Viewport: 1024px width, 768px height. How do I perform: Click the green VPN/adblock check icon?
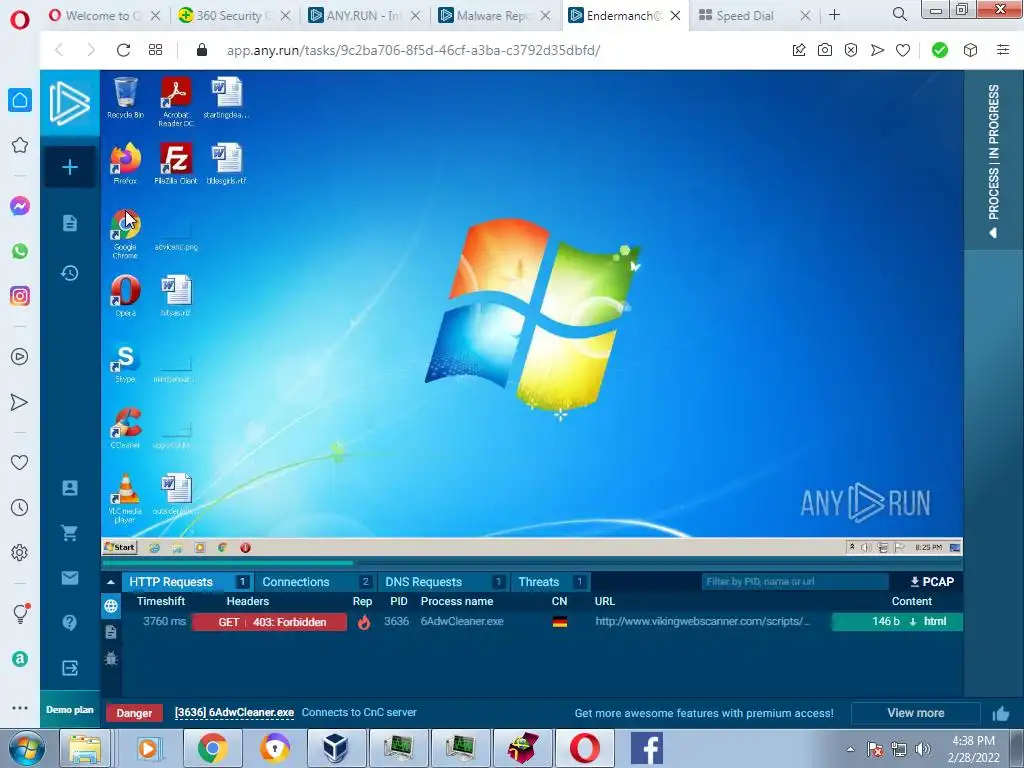[x=940, y=50]
